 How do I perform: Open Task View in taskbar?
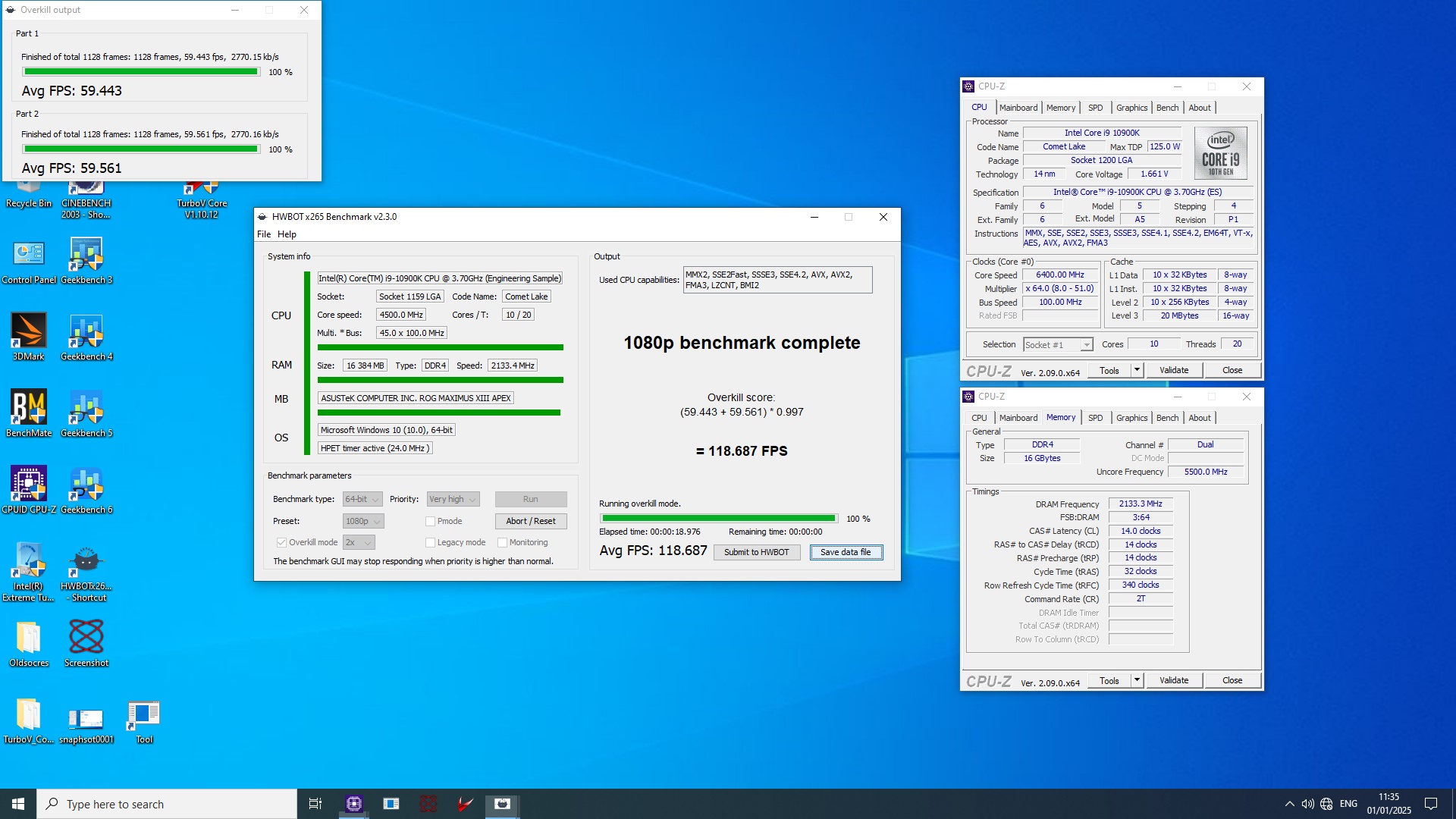(315, 804)
